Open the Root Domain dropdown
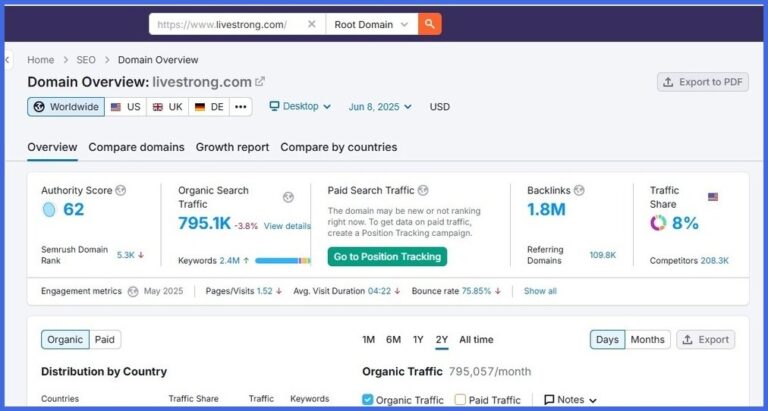768x411 pixels. [372, 24]
